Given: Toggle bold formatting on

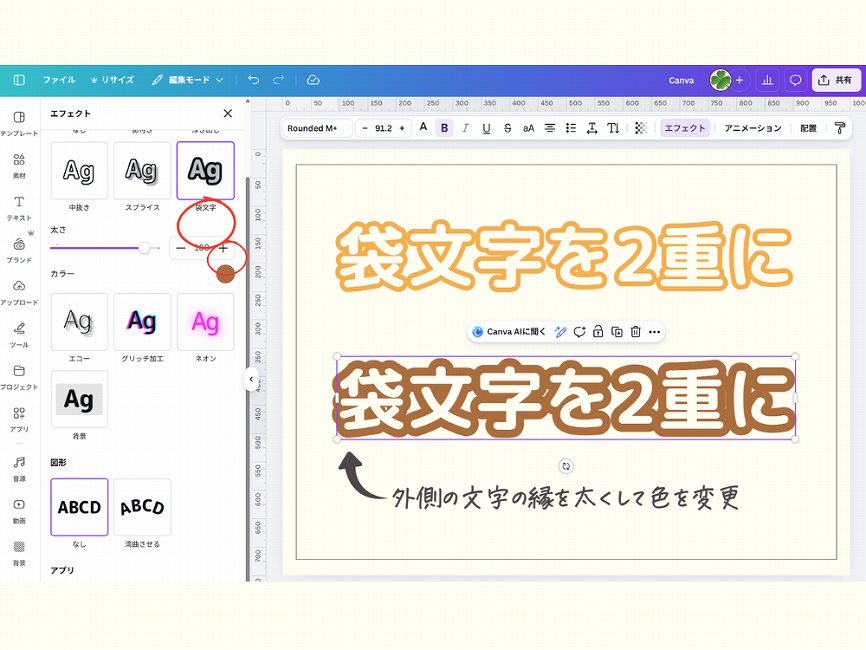Looking at the screenshot, I should 444,128.
